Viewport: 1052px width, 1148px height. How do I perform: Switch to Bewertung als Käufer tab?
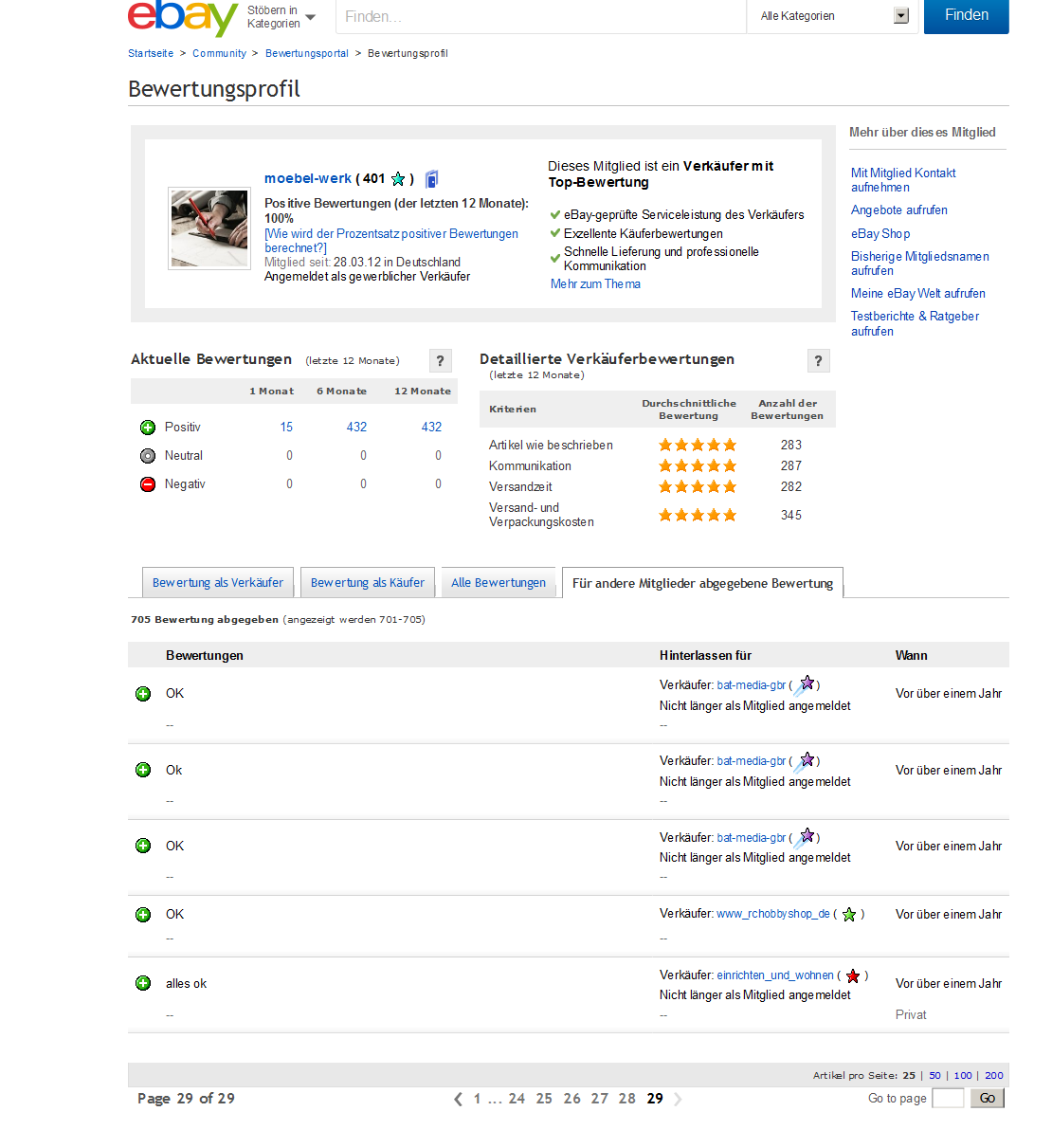pos(368,583)
